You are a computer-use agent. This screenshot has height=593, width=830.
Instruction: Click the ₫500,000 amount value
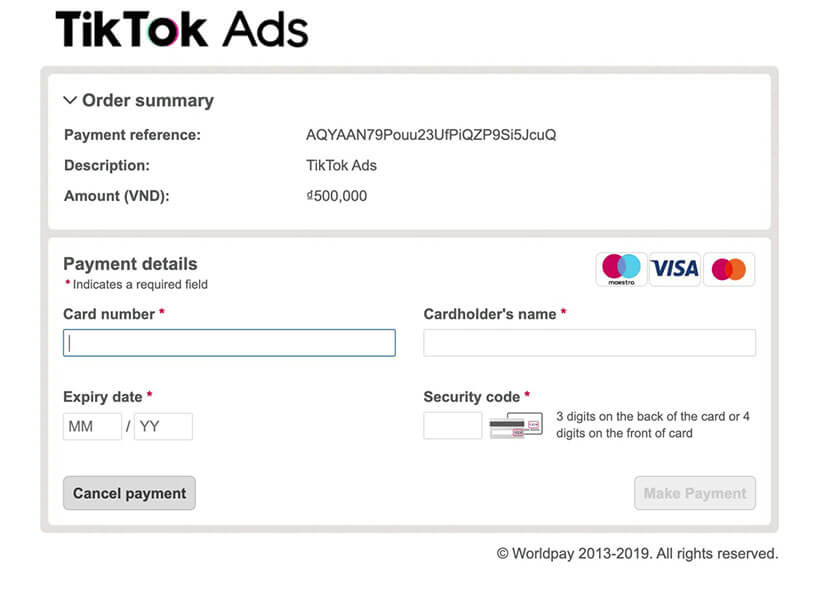336,196
